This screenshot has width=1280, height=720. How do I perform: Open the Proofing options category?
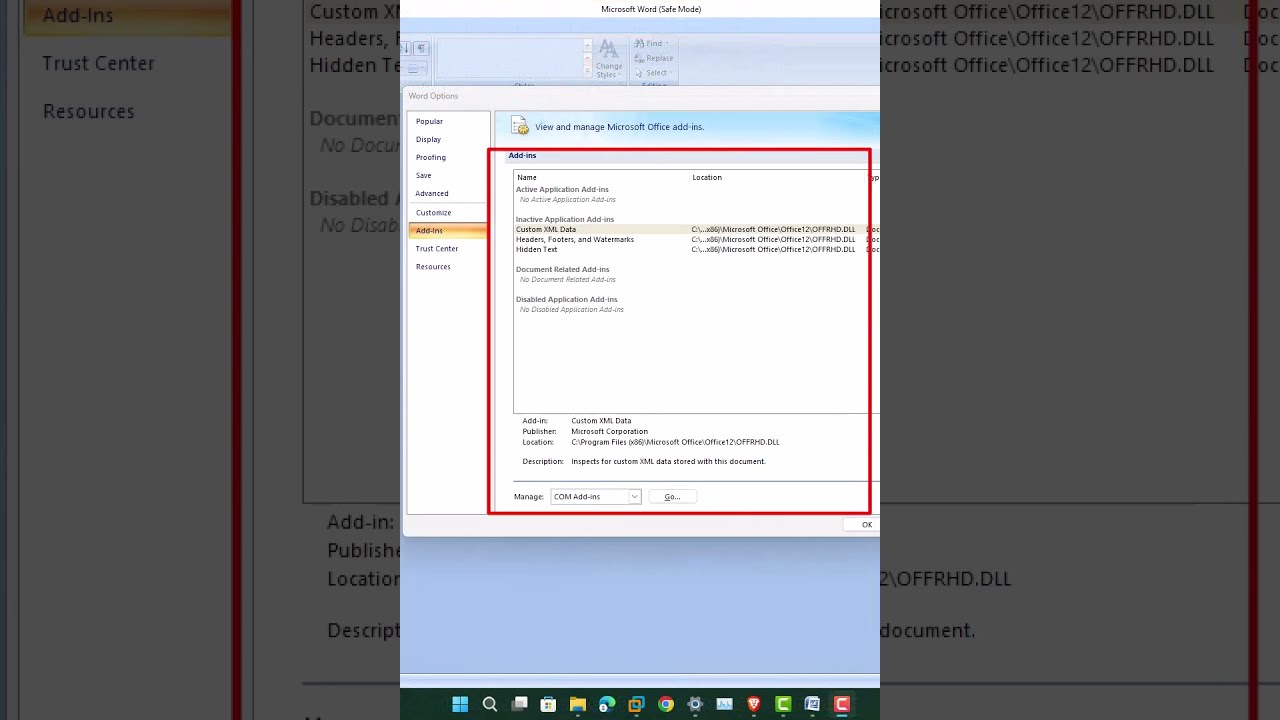pos(431,157)
